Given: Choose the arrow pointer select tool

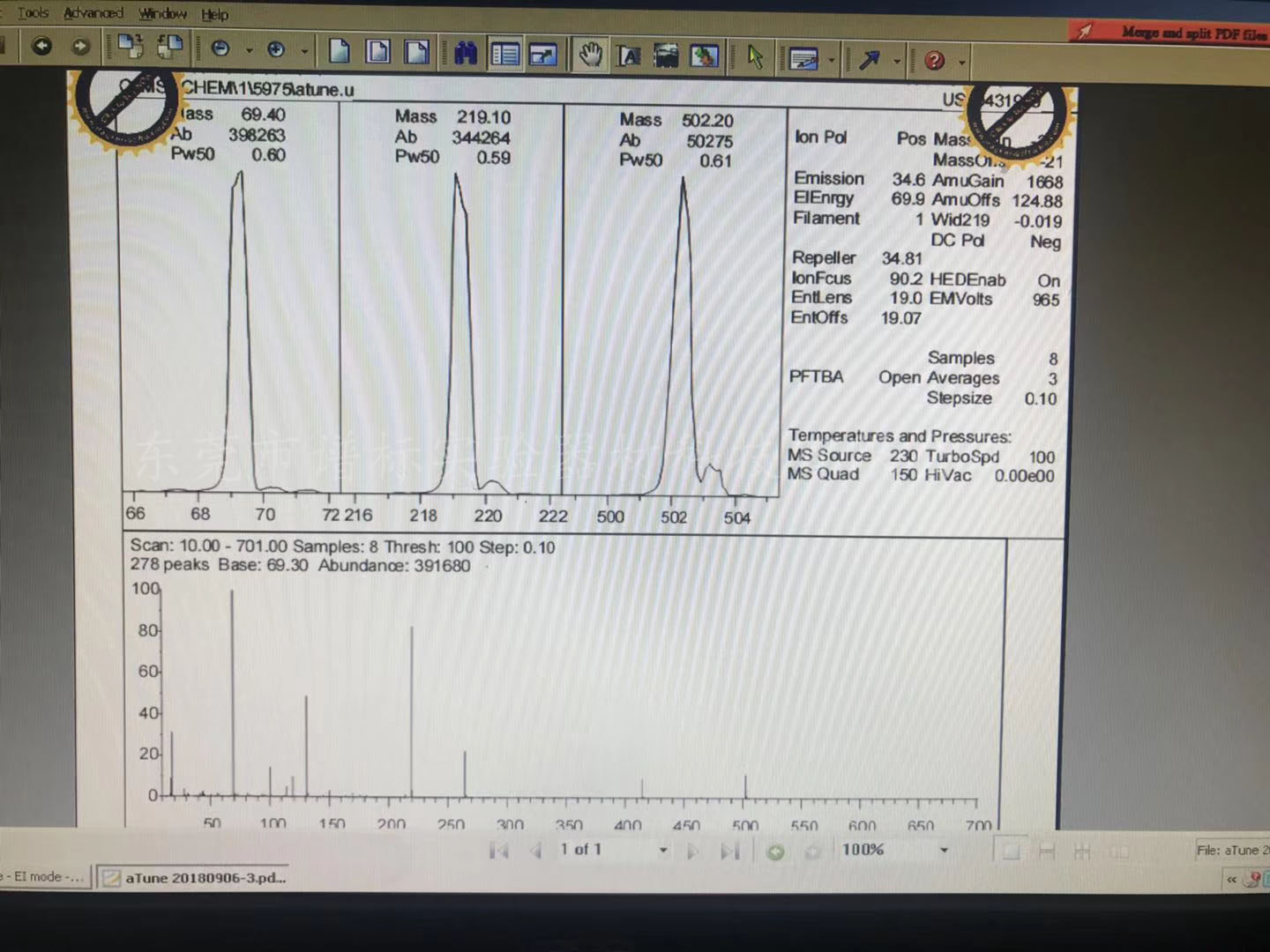Looking at the screenshot, I should (755, 58).
